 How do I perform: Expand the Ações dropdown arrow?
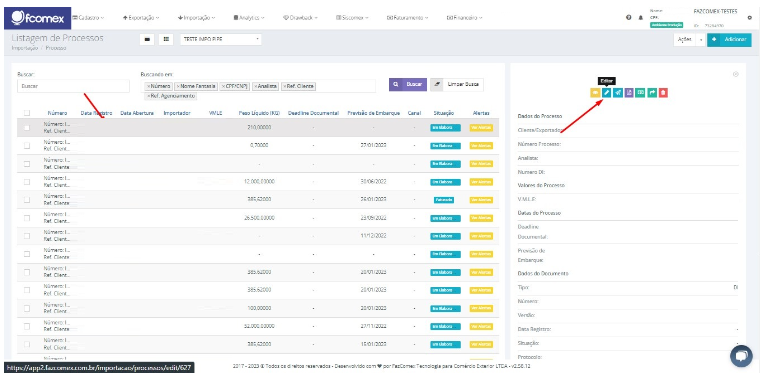click(701, 40)
